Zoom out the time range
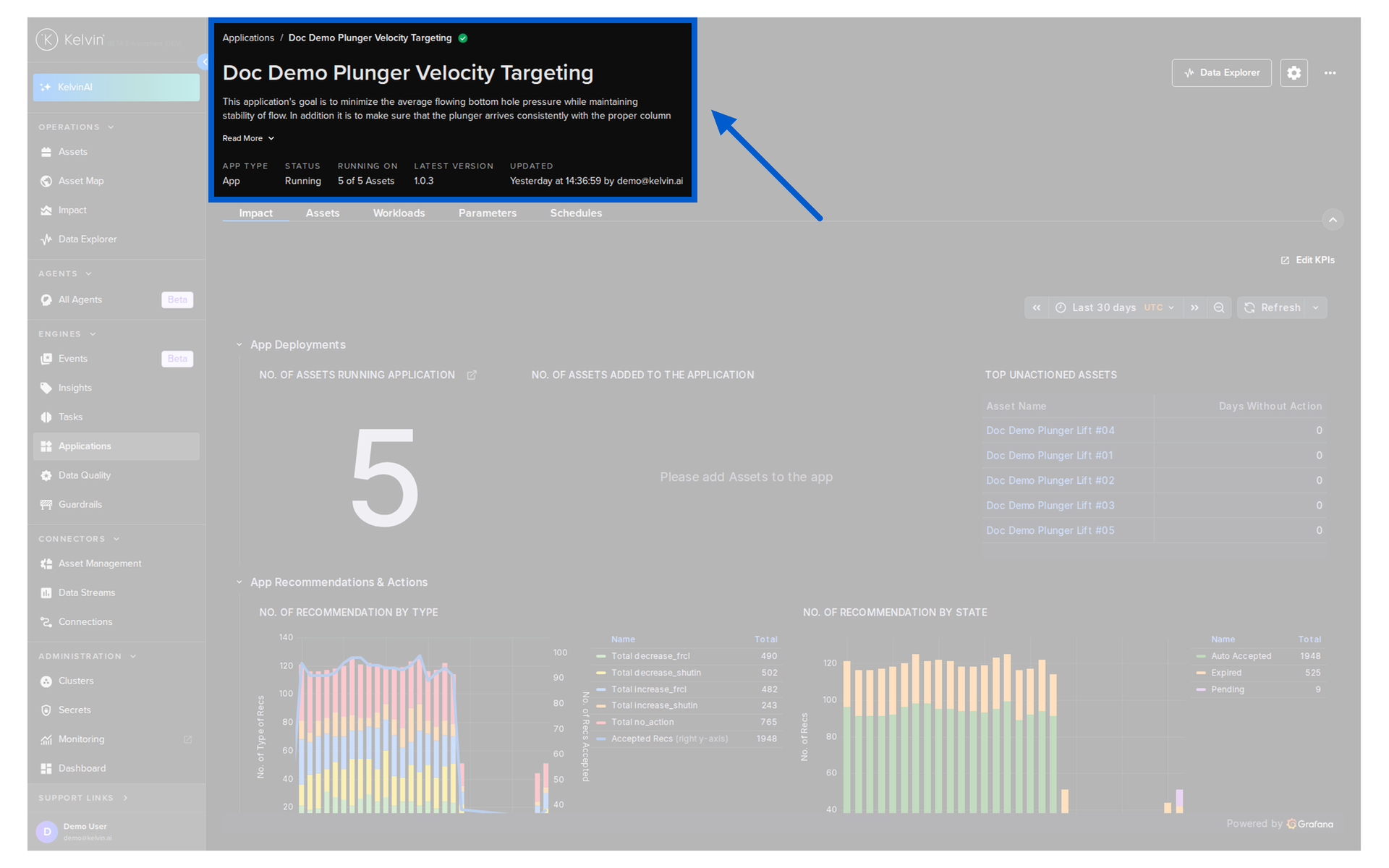The image size is (1389, 868). [1219, 307]
